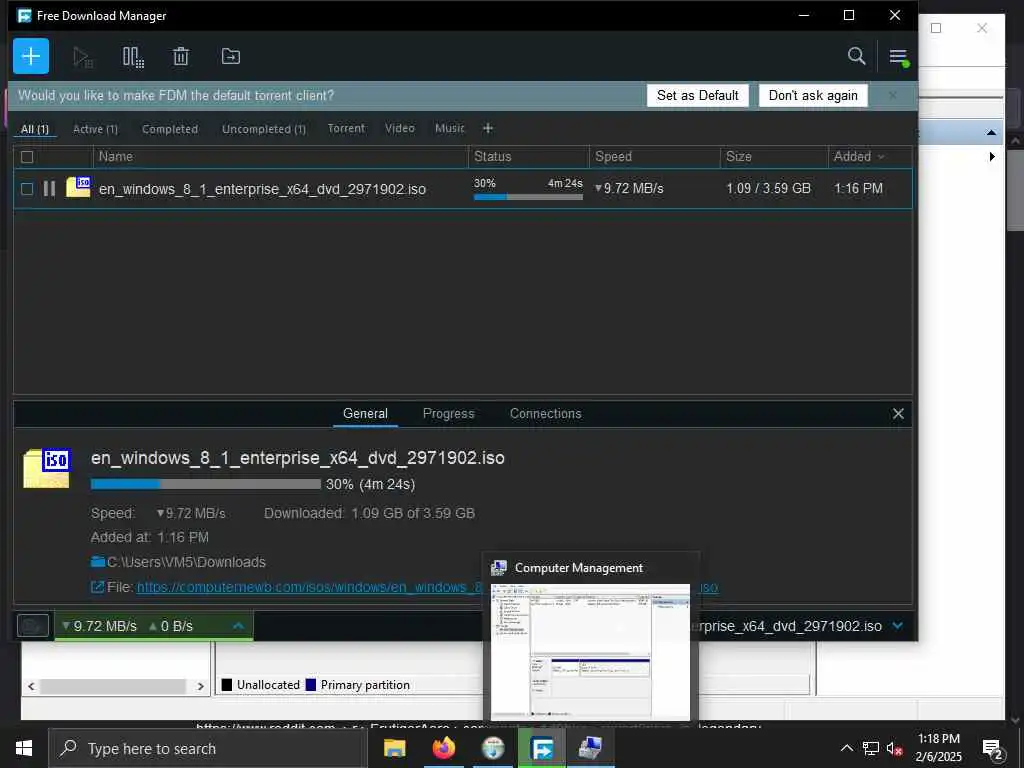The width and height of the screenshot is (1024, 768).
Task: Click the 30% progress bar in the download row
Action: [x=528, y=197]
